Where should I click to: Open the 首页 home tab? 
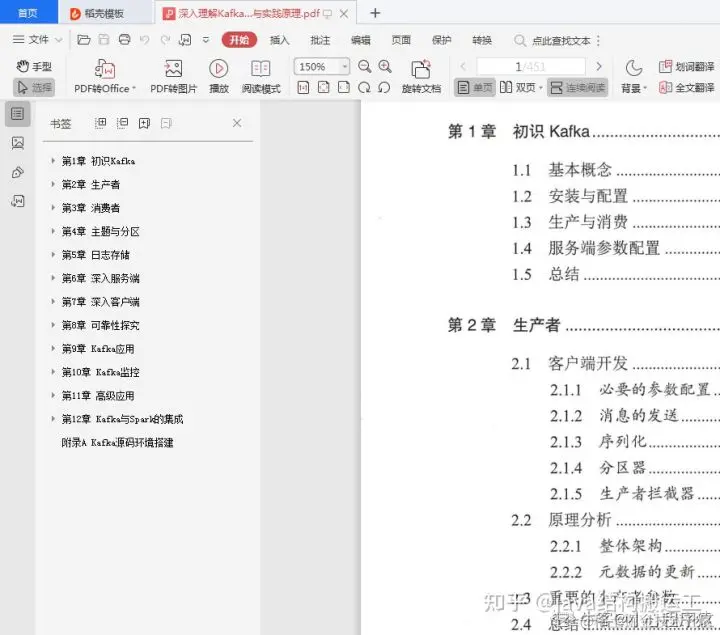click(x=28, y=12)
